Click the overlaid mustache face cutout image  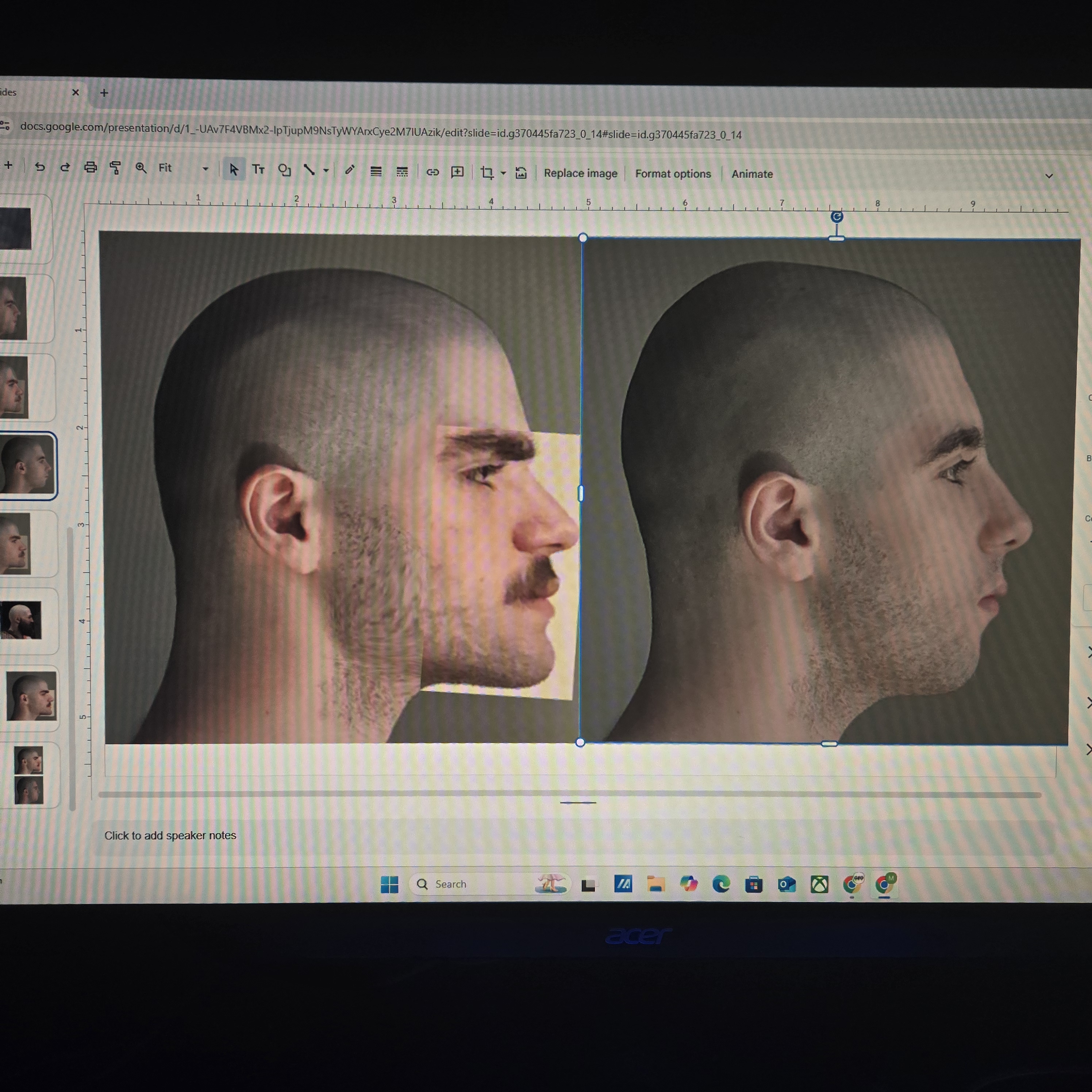coord(500,565)
